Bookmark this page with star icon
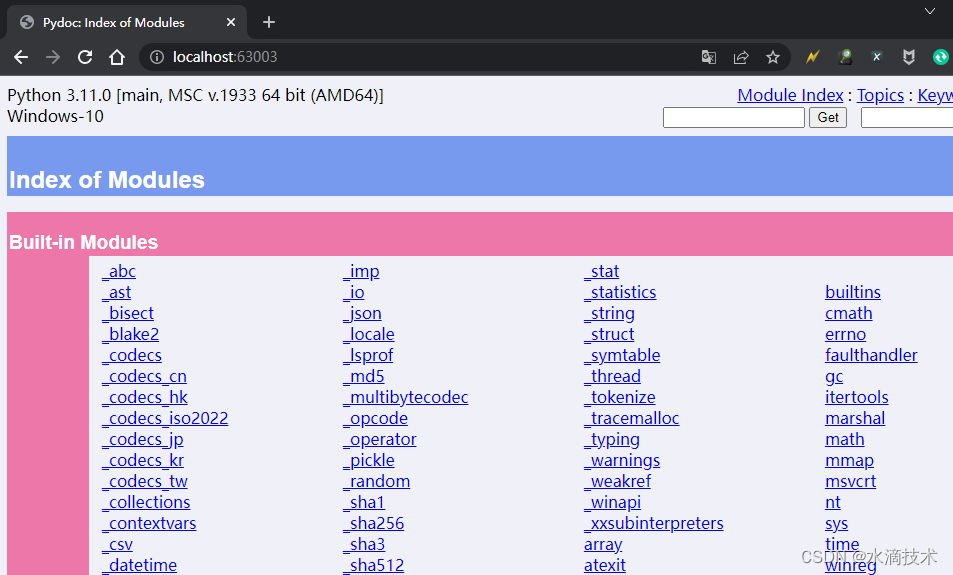The height and width of the screenshot is (575, 953). pos(772,57)
